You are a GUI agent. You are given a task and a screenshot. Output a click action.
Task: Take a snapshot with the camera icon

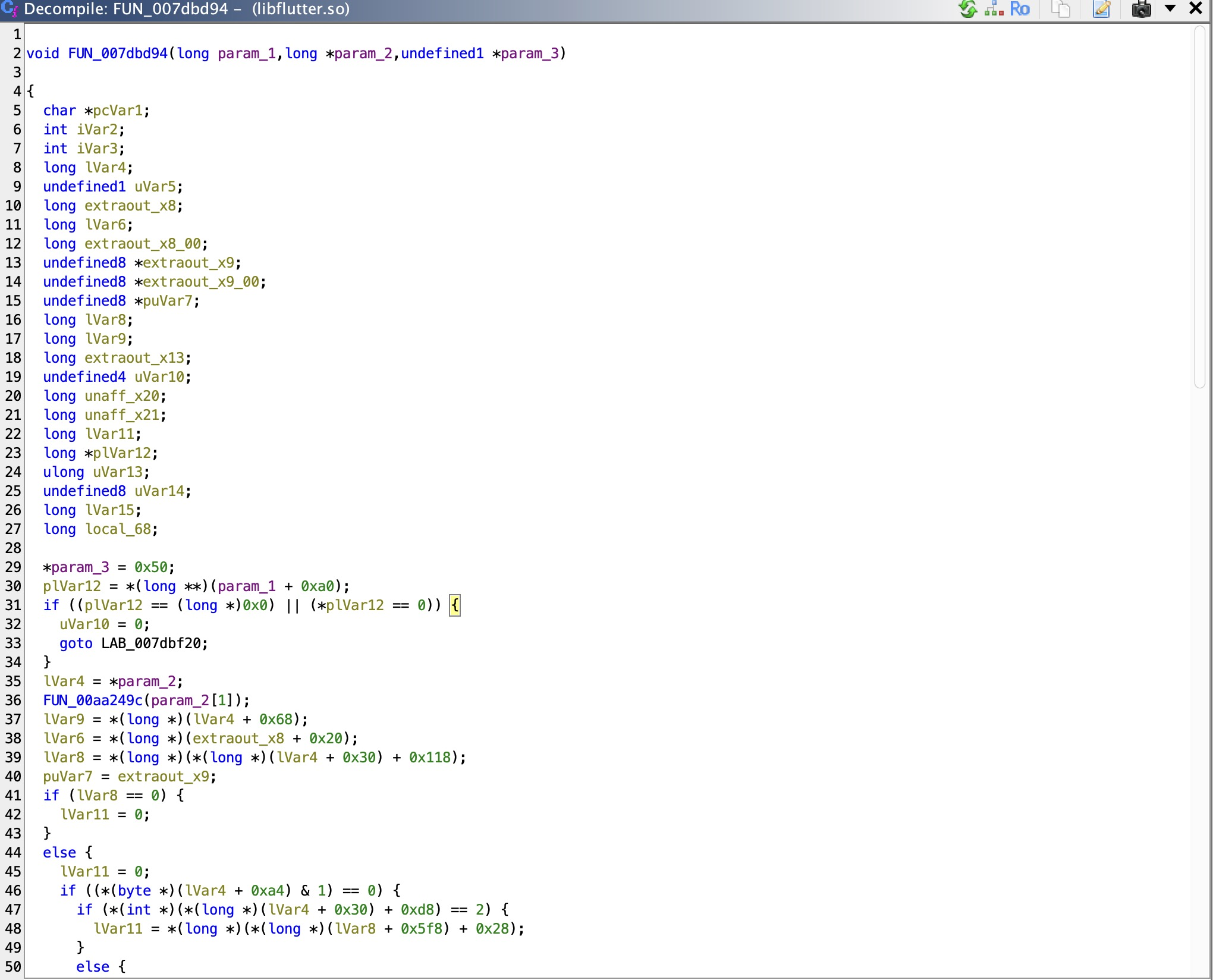coord(1141,10)
